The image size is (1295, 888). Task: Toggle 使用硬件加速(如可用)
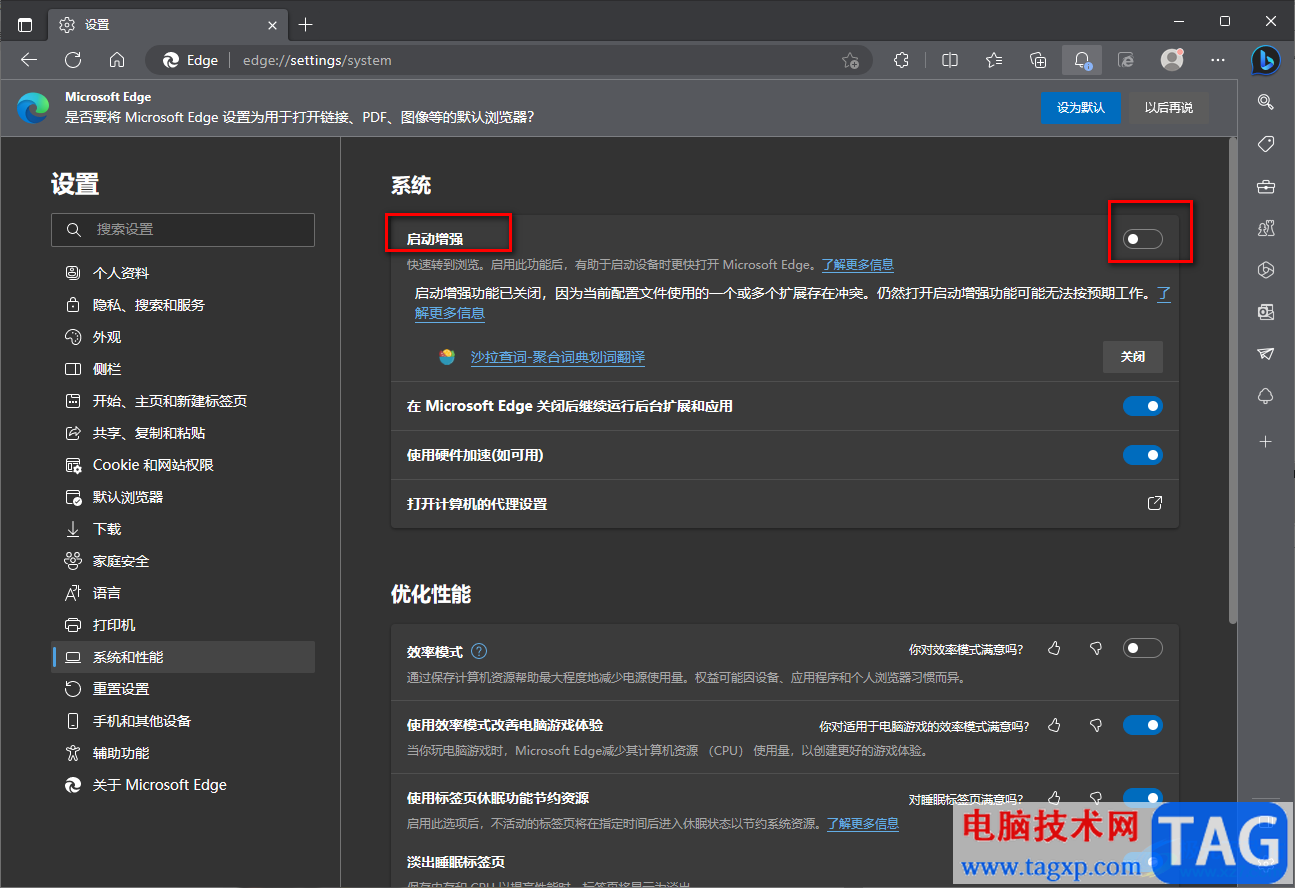(x=1143, y=455)
